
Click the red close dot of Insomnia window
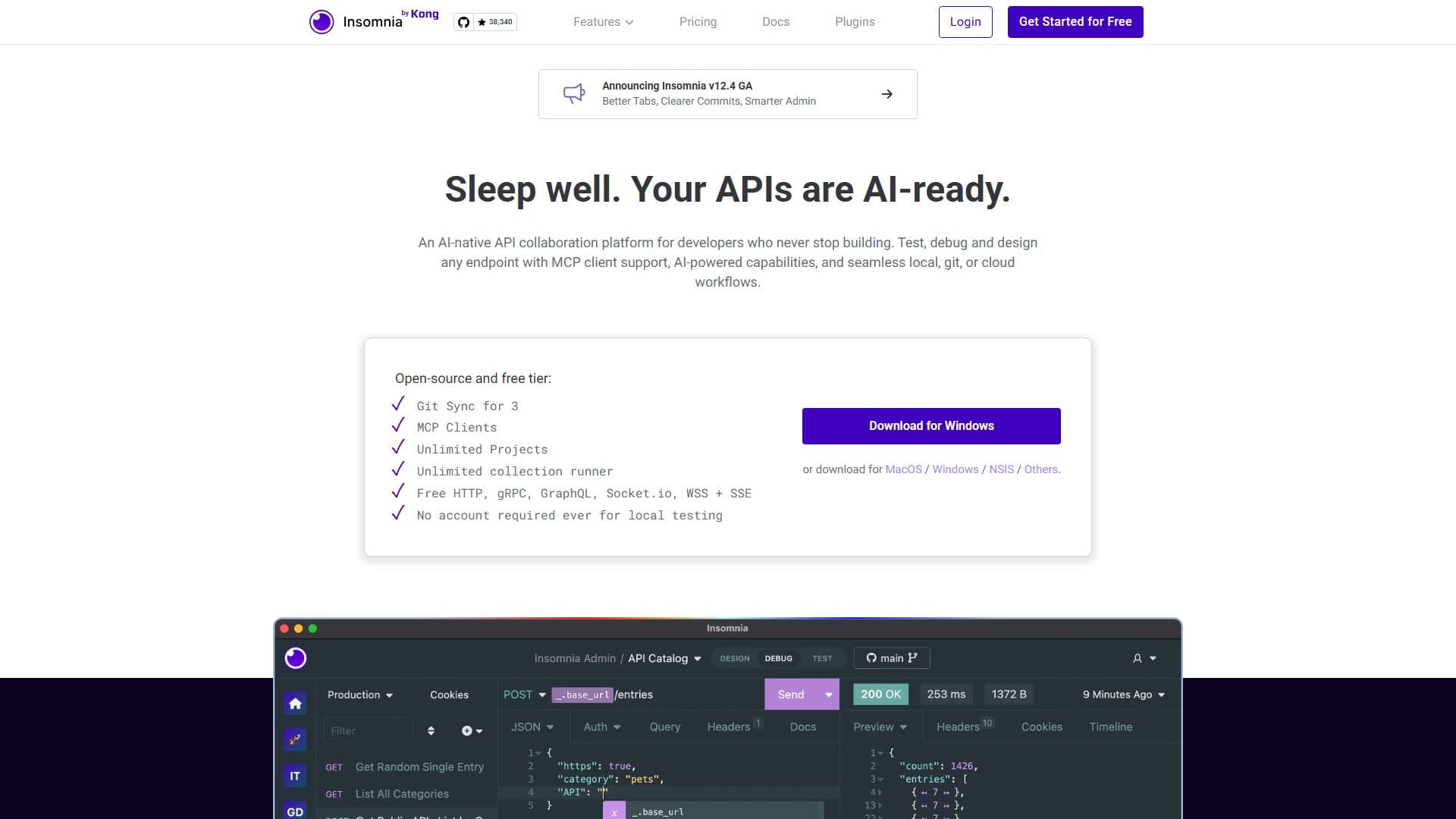click(x=284, y=628)
